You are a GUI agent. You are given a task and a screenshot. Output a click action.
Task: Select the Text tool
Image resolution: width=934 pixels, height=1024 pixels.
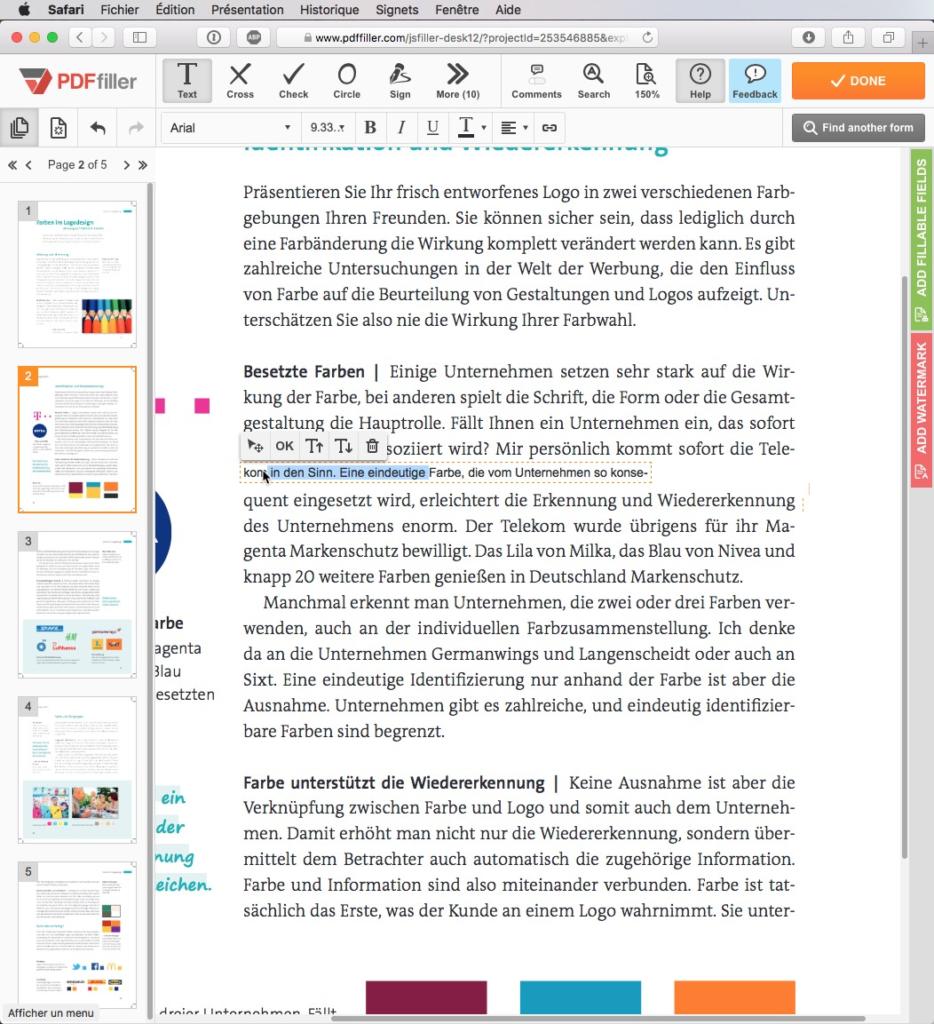[187, 80]
